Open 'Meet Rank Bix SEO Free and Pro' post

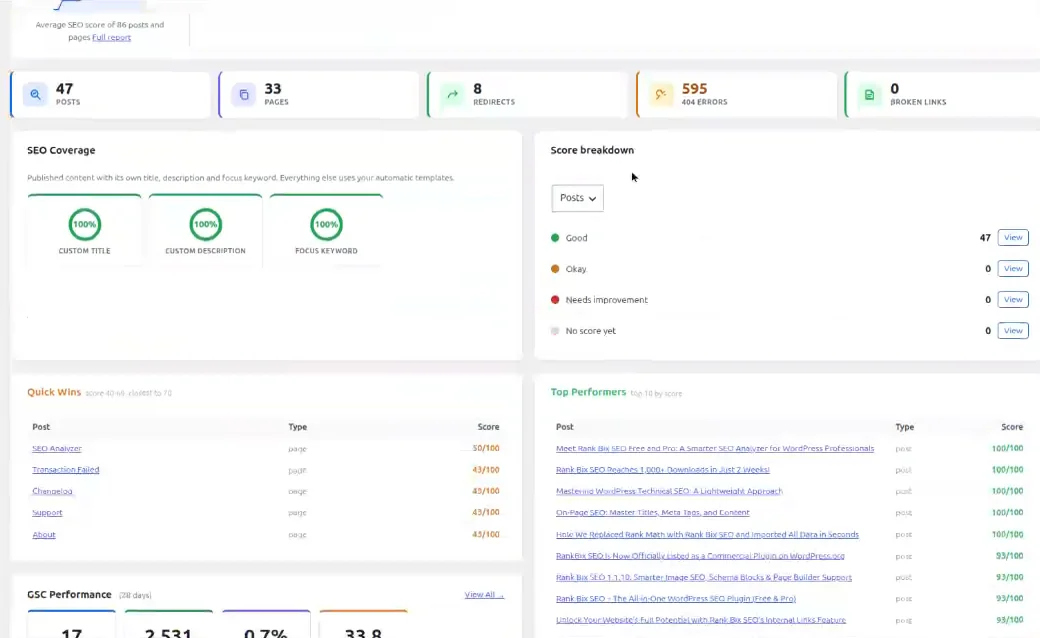[715, 448]
